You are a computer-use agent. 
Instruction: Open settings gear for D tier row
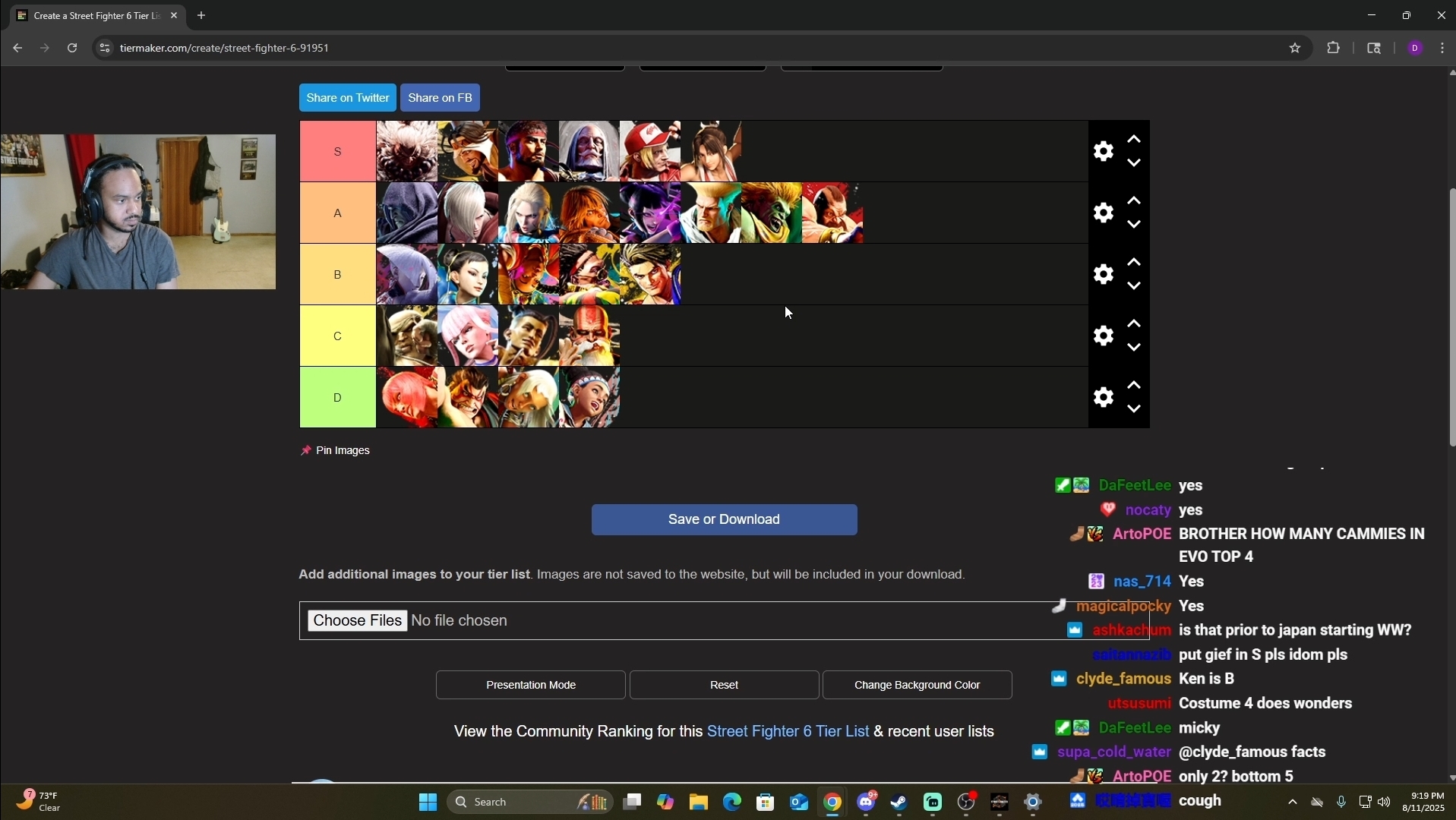point(1104,397)
